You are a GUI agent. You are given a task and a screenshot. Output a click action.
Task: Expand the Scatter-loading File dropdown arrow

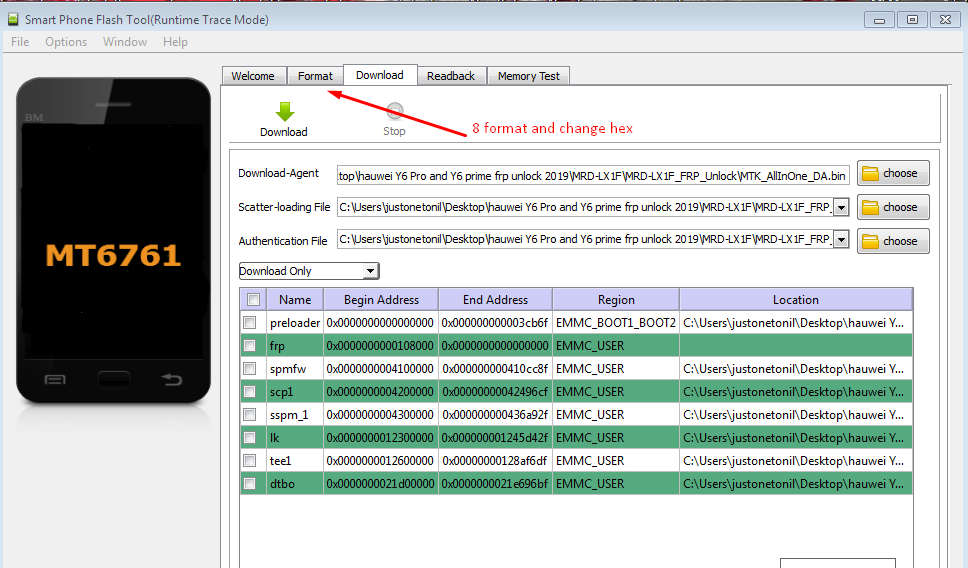[841, 207]
